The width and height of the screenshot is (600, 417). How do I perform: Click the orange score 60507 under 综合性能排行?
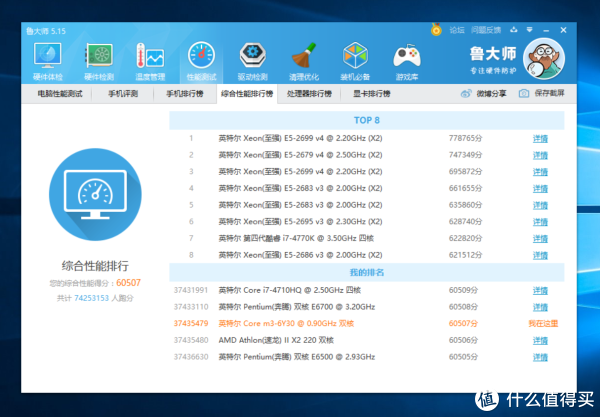129,283
